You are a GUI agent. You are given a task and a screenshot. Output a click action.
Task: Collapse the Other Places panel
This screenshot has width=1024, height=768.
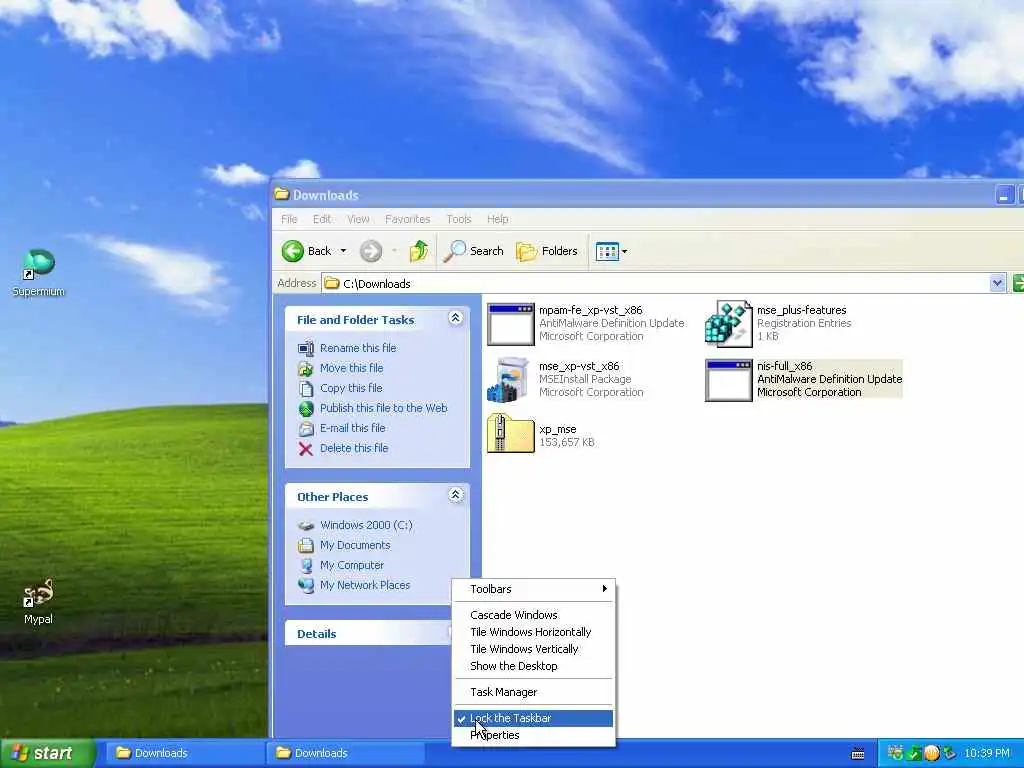[x=455, y=495]
